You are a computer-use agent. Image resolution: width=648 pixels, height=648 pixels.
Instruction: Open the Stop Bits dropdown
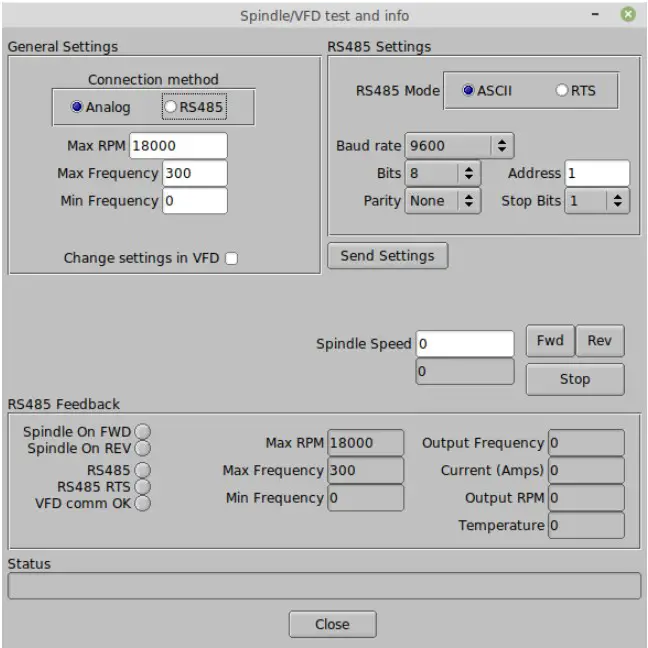click(597, 201)
